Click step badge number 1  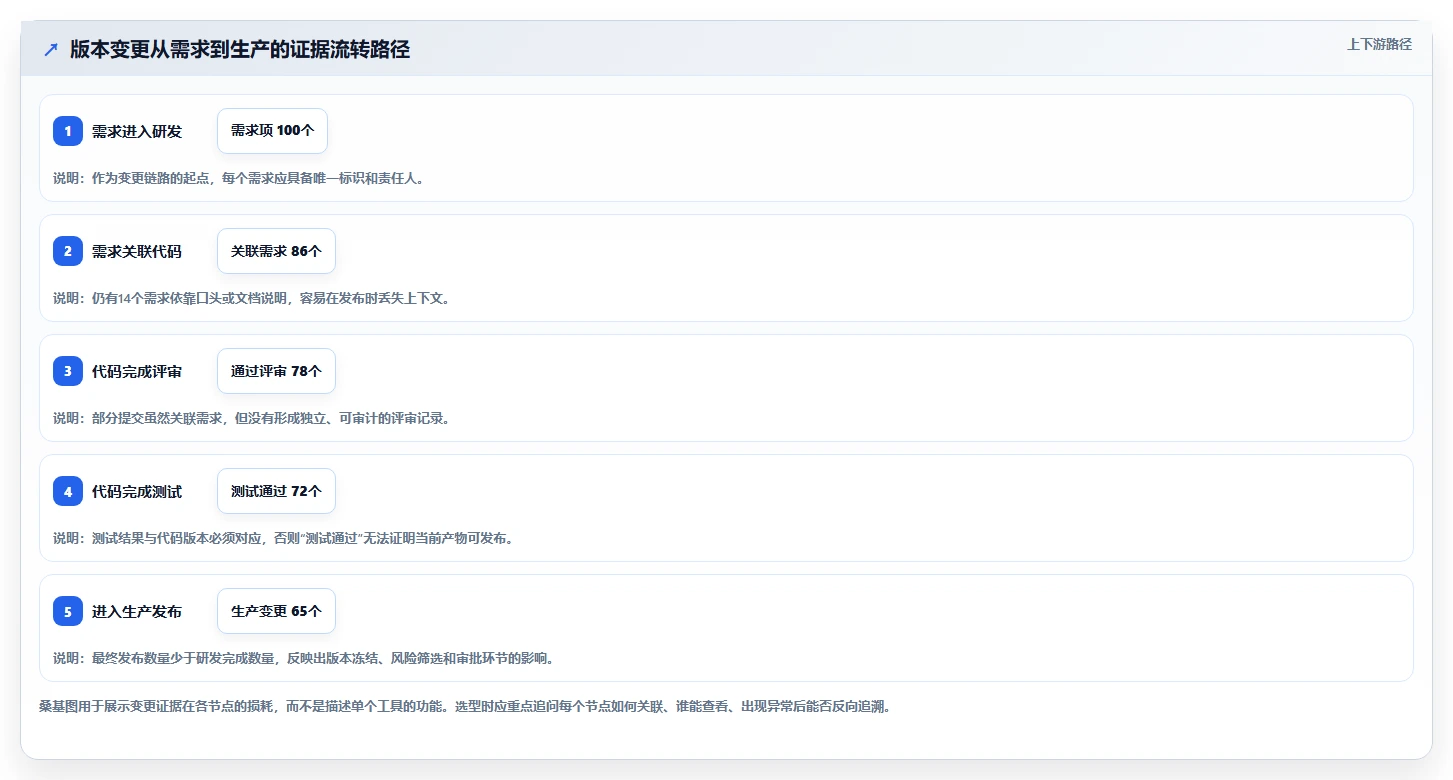point(68,131)
